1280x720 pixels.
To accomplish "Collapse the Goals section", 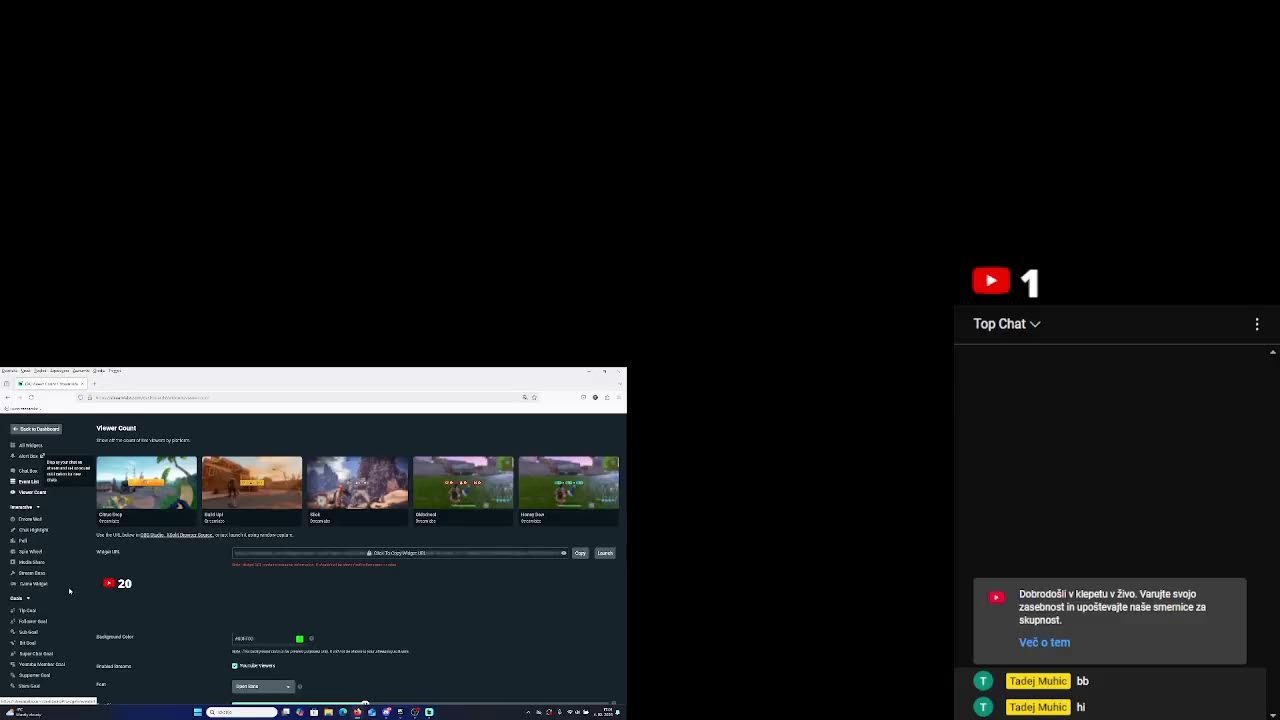I will 20,598.
